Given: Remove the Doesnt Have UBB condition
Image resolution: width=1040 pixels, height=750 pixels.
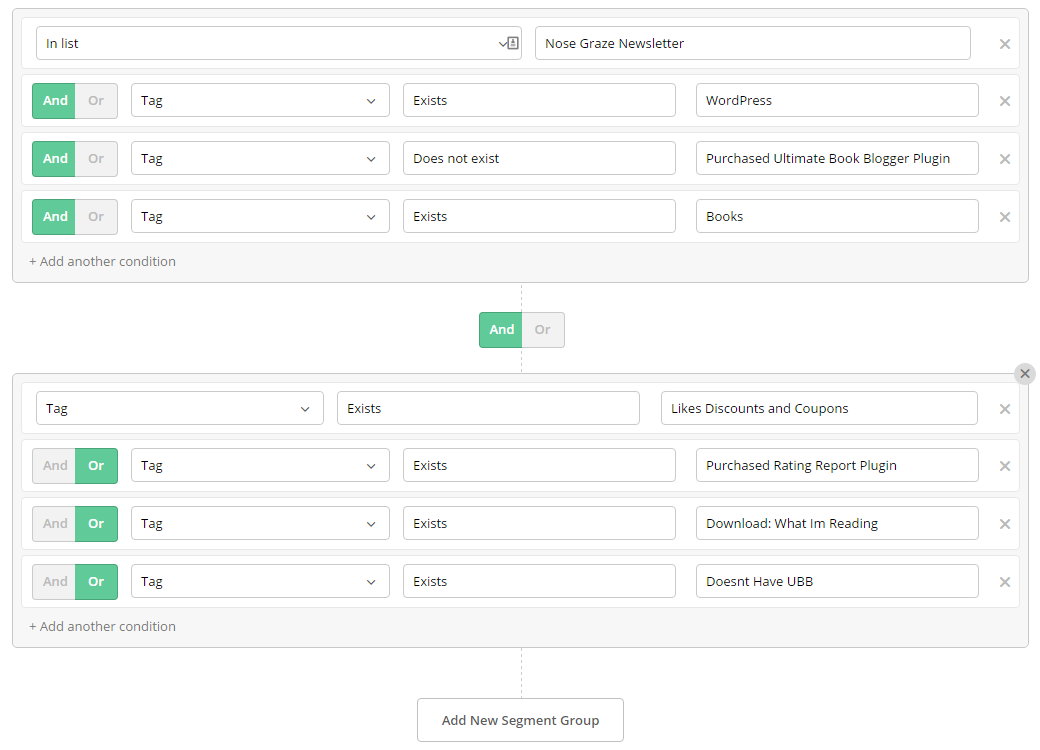Looking at the screenshot, I should point(1005,582).
